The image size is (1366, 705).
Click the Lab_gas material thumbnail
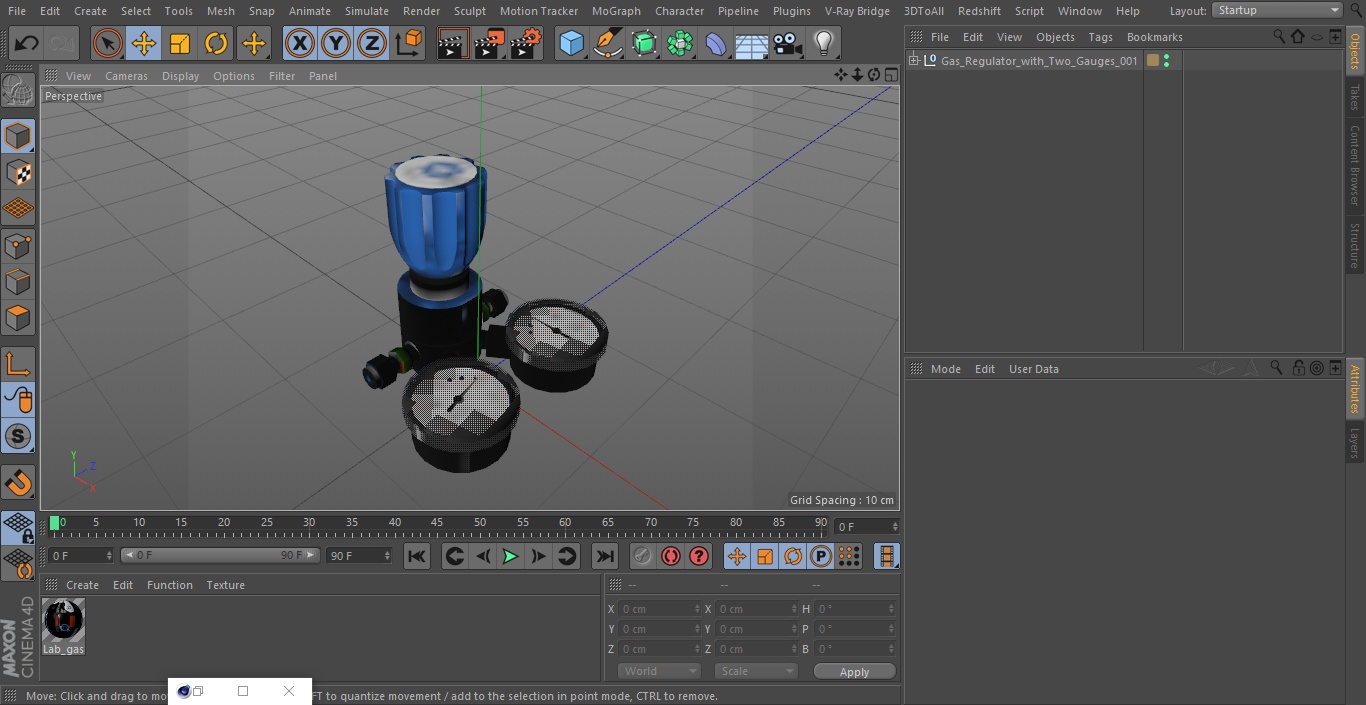[64, 621]
